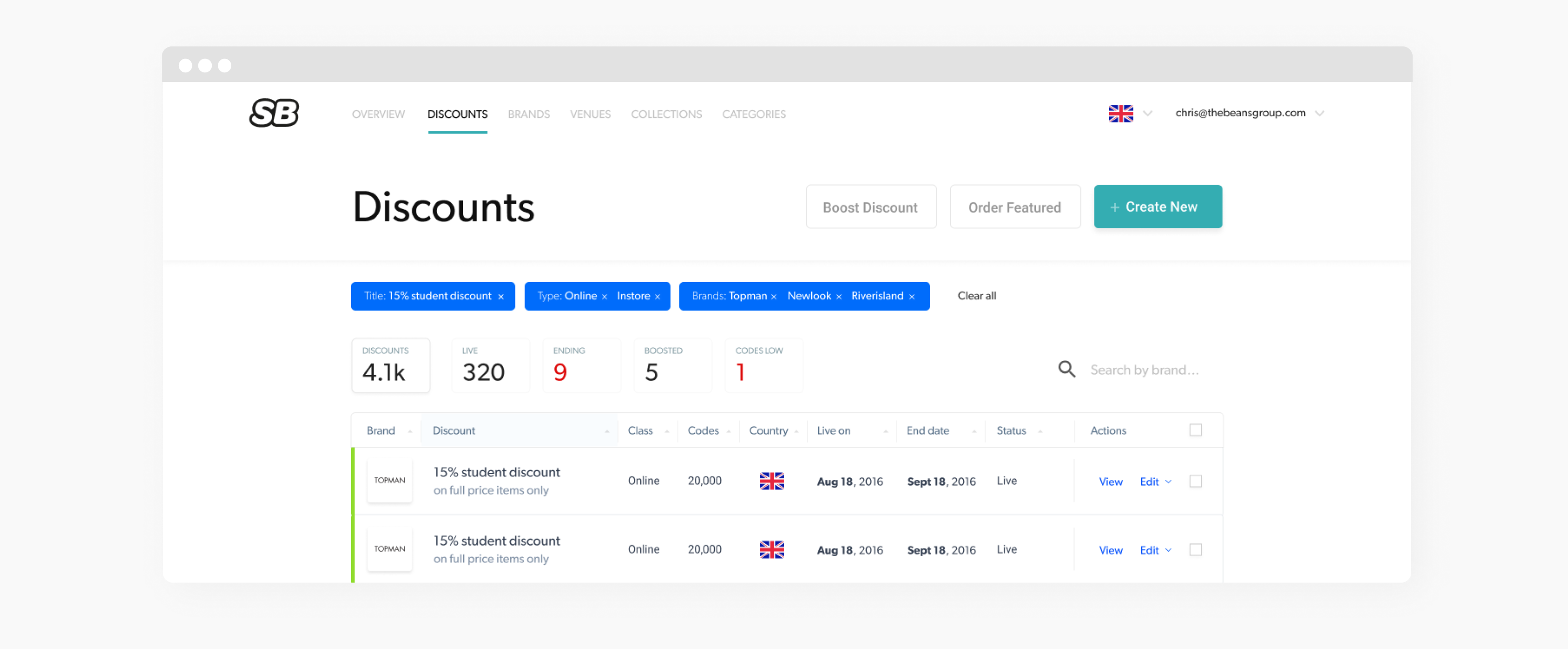Click the Topman brand logo thumbnail

tap(390, 481)
